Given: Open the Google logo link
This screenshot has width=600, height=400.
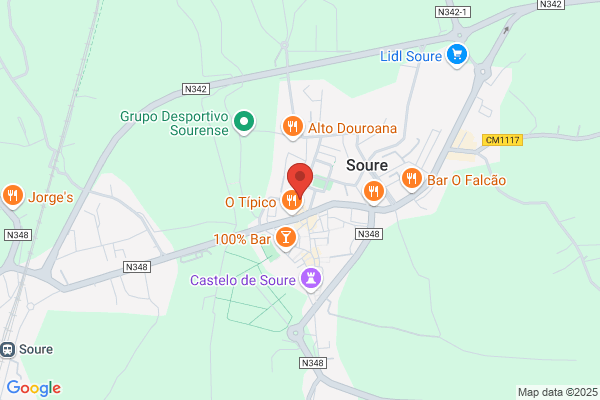Looking at the screenshot, I should 34,388.
